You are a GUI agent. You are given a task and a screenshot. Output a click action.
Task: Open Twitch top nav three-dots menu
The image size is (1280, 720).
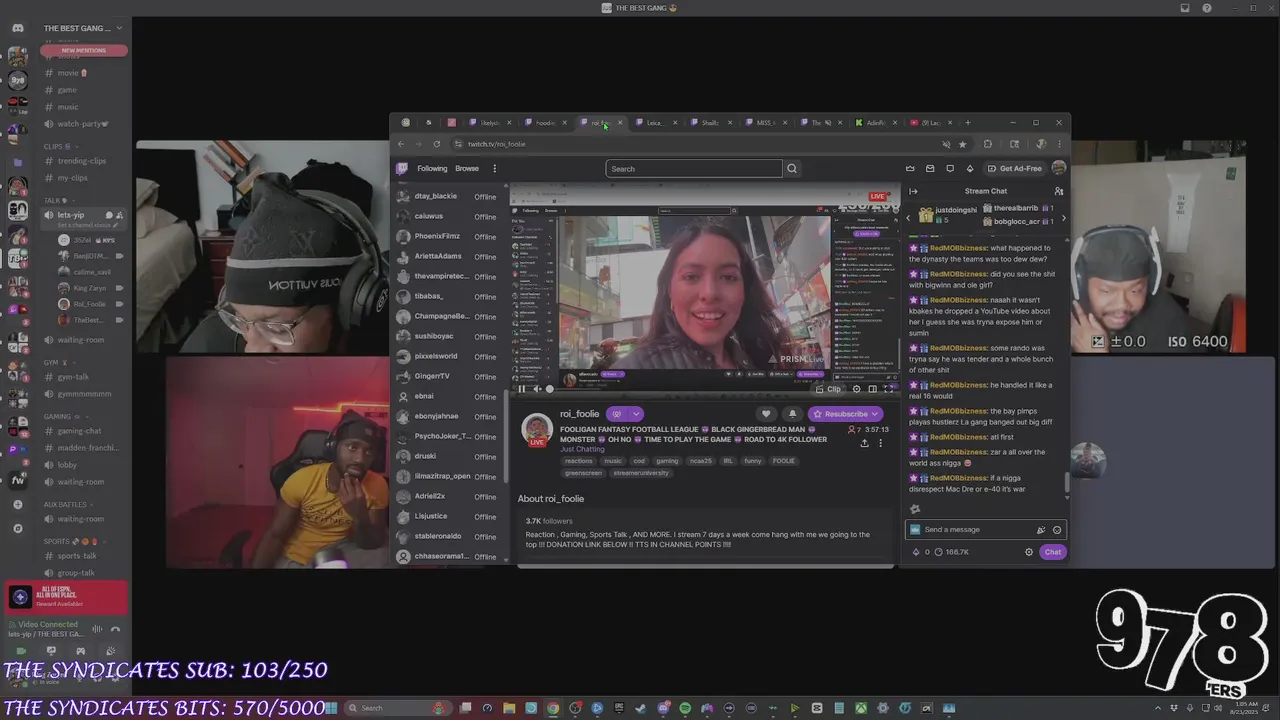click(494, 168)
